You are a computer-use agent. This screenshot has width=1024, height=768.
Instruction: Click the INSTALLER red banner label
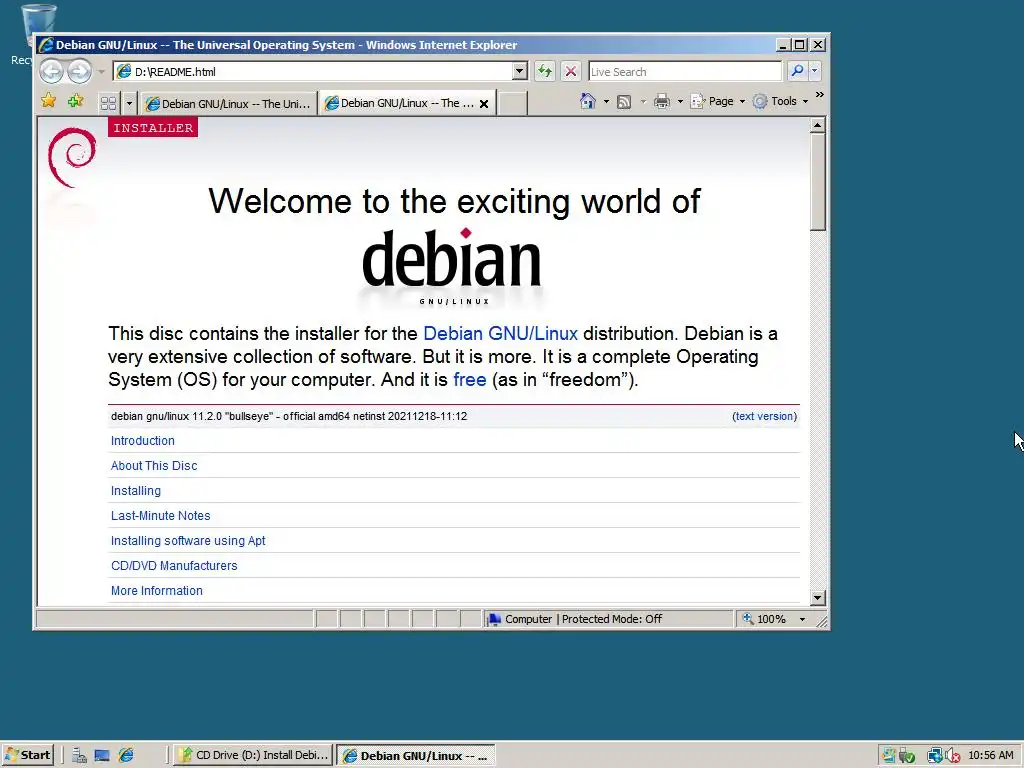pos(153,127)
